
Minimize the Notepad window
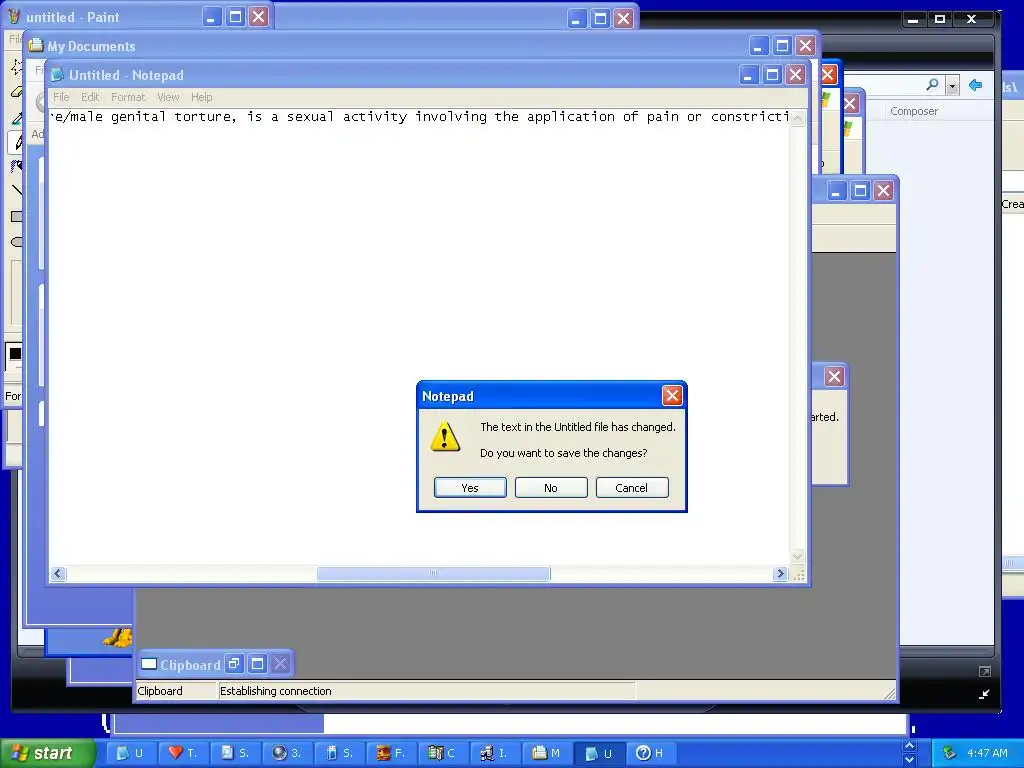click(748, 75)
